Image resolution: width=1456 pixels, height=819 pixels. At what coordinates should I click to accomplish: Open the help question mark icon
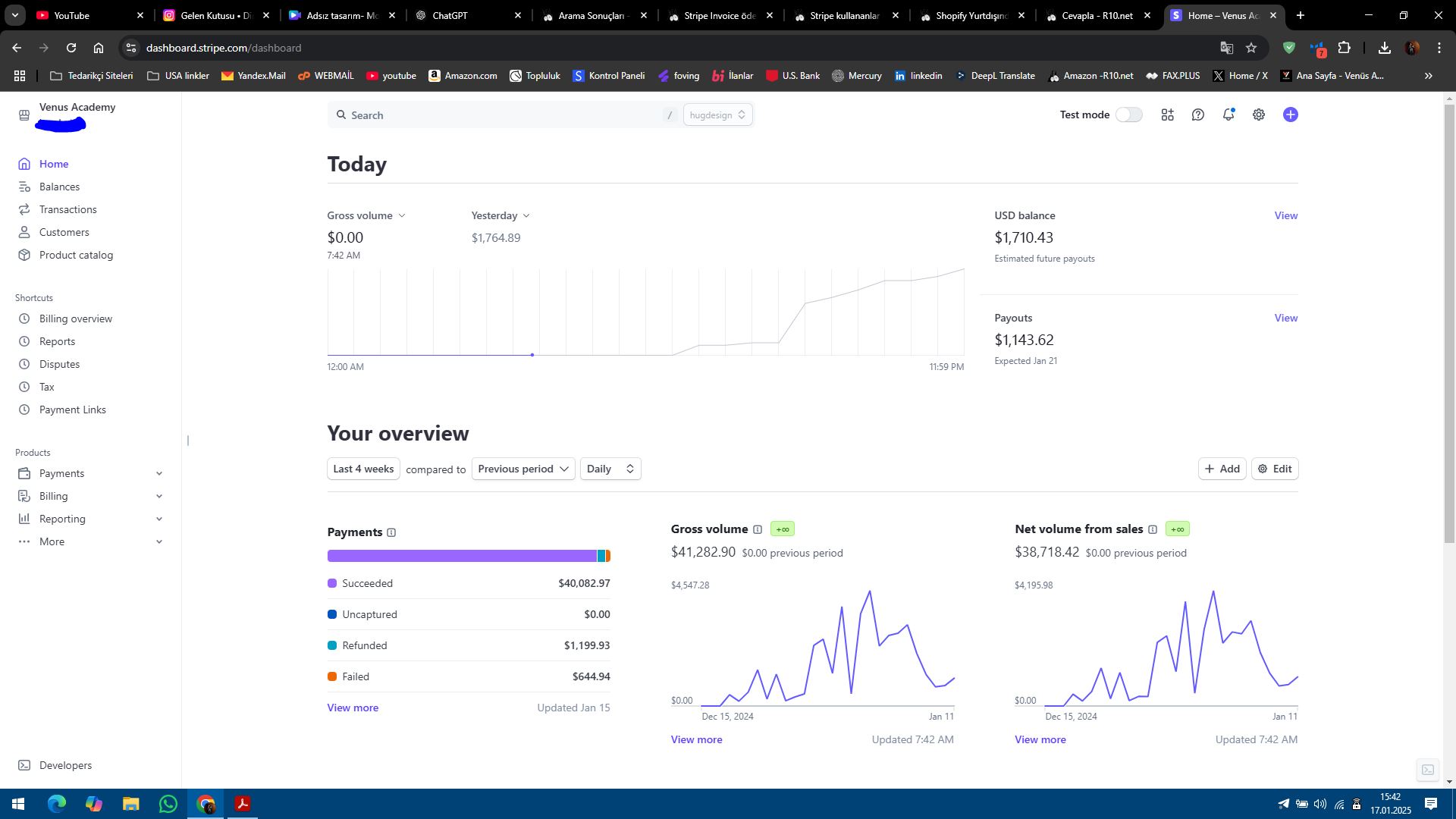1198,115
